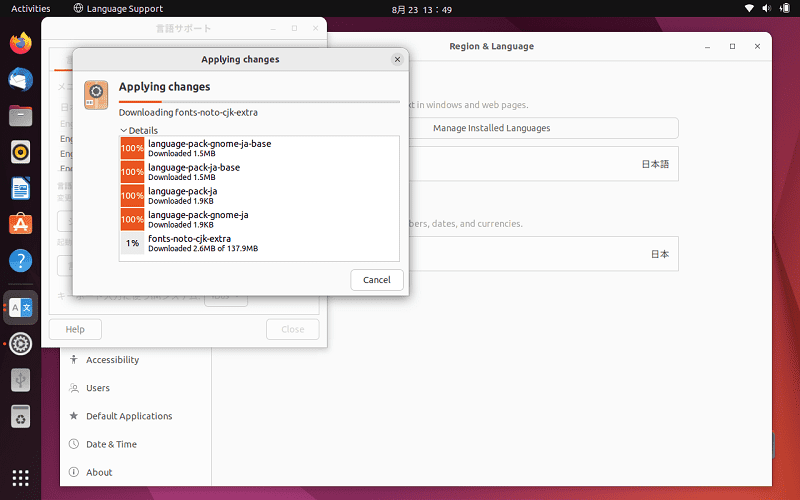The width and height of the screenshot is (800, 500).
Task: Open the 日本 formats row
Action: [542, 254]
